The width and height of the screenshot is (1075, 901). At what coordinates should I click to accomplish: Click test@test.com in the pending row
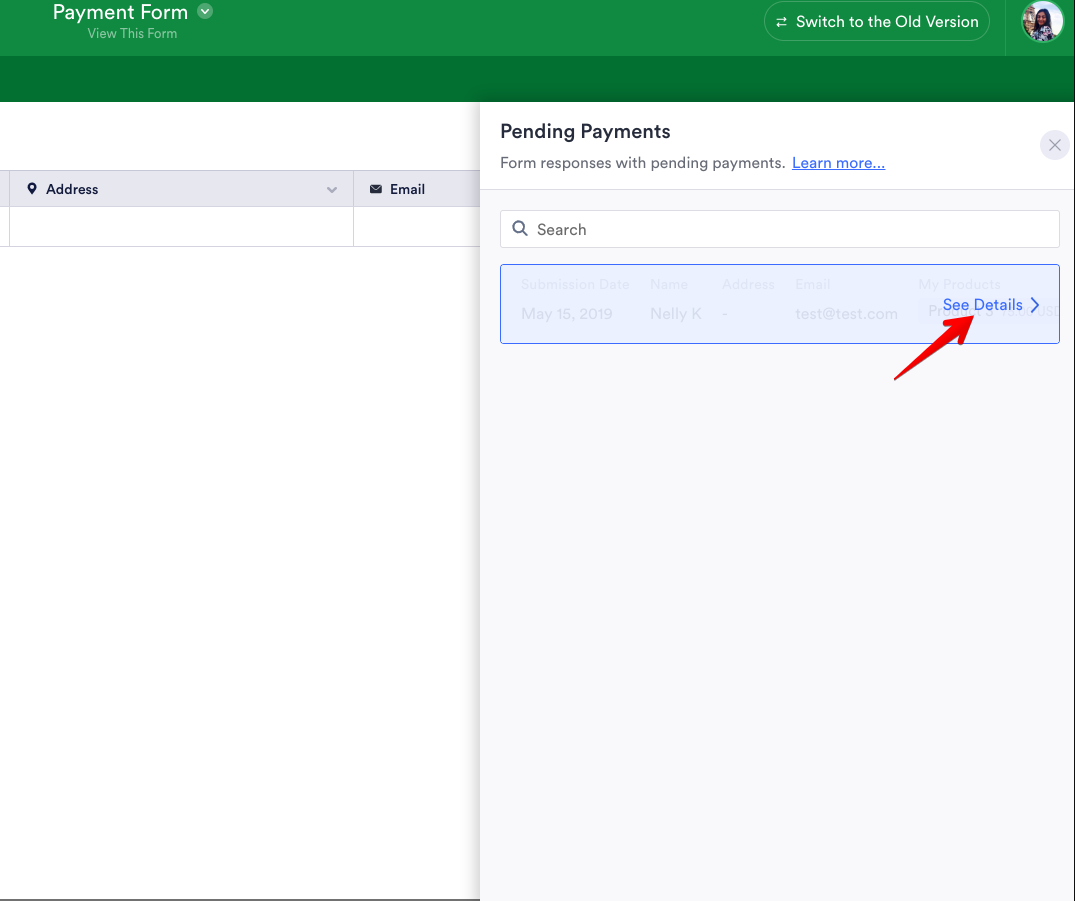click(x=846, y=314)
